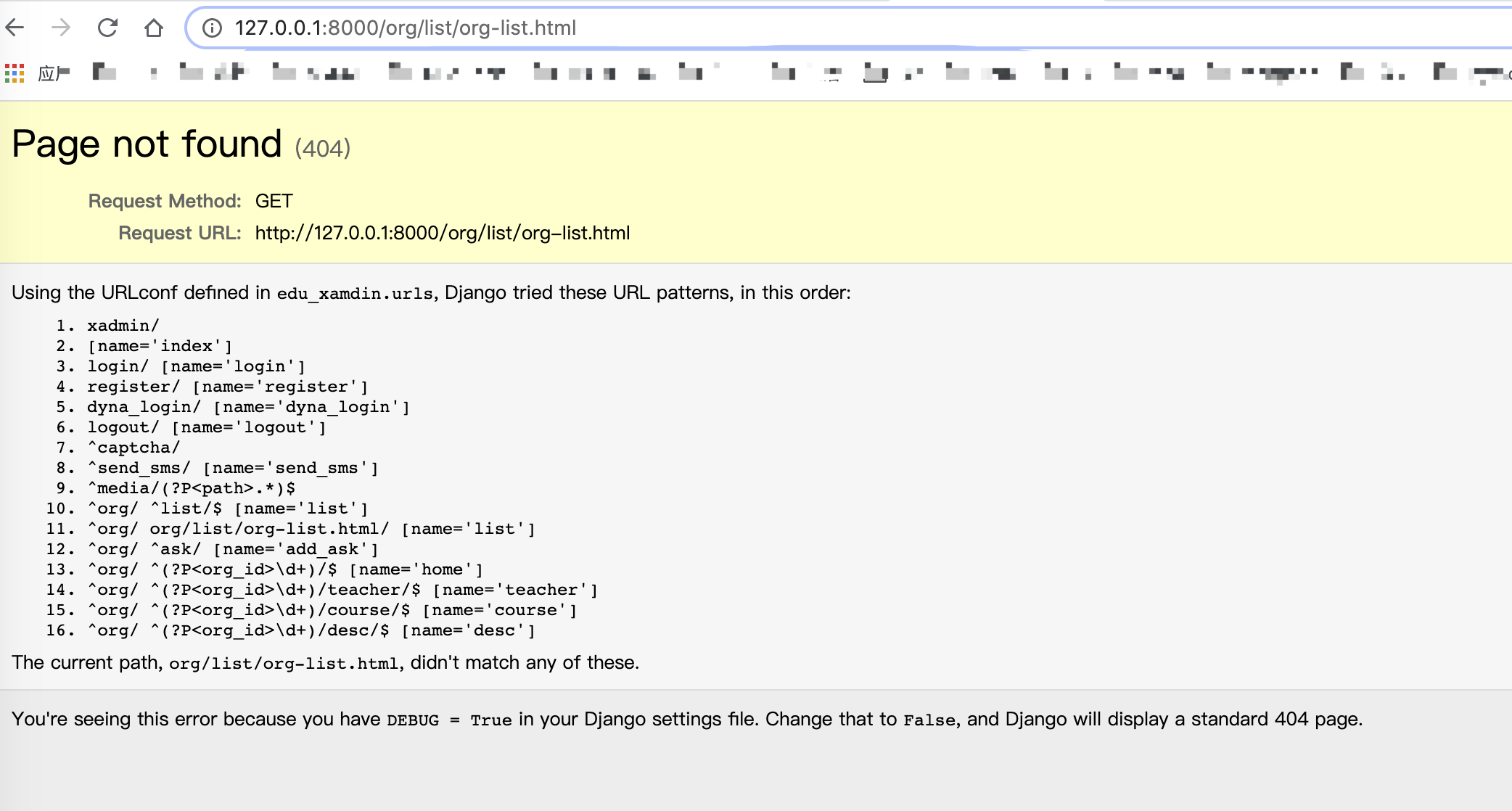
Task: Click the 'xadmin/' URL pattern row
Action: click(x=123, y=326)
